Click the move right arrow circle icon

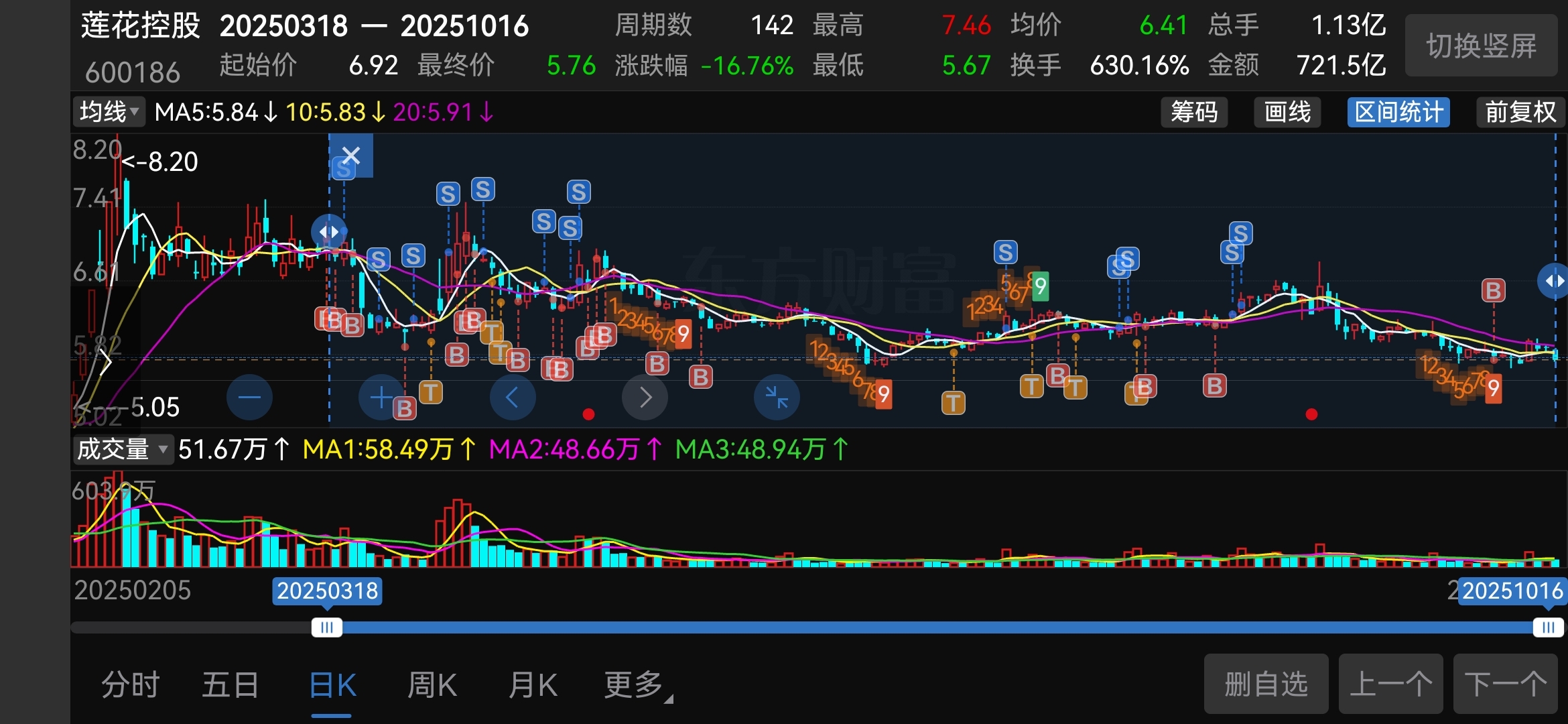645,398
